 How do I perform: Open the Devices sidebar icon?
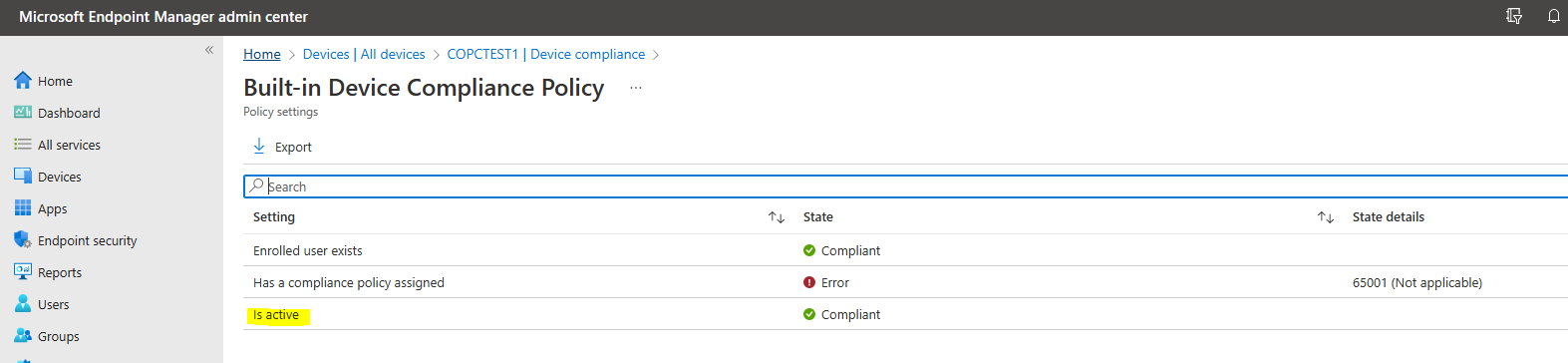[x=22, y=177]
